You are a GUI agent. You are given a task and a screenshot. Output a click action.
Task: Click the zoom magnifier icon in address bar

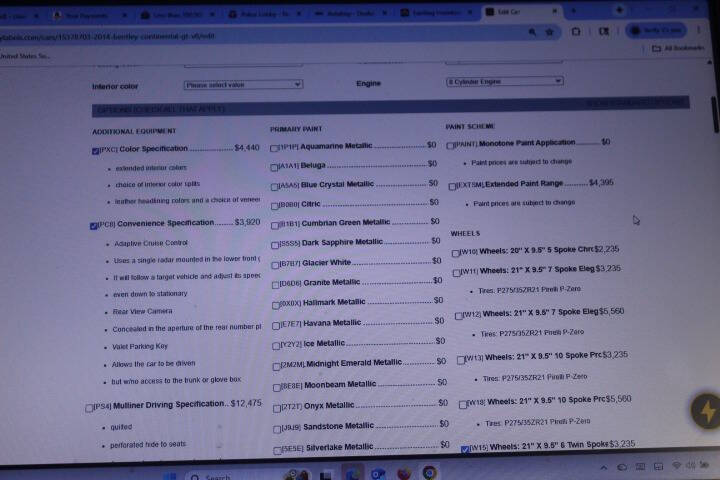[x=530, y=32]
